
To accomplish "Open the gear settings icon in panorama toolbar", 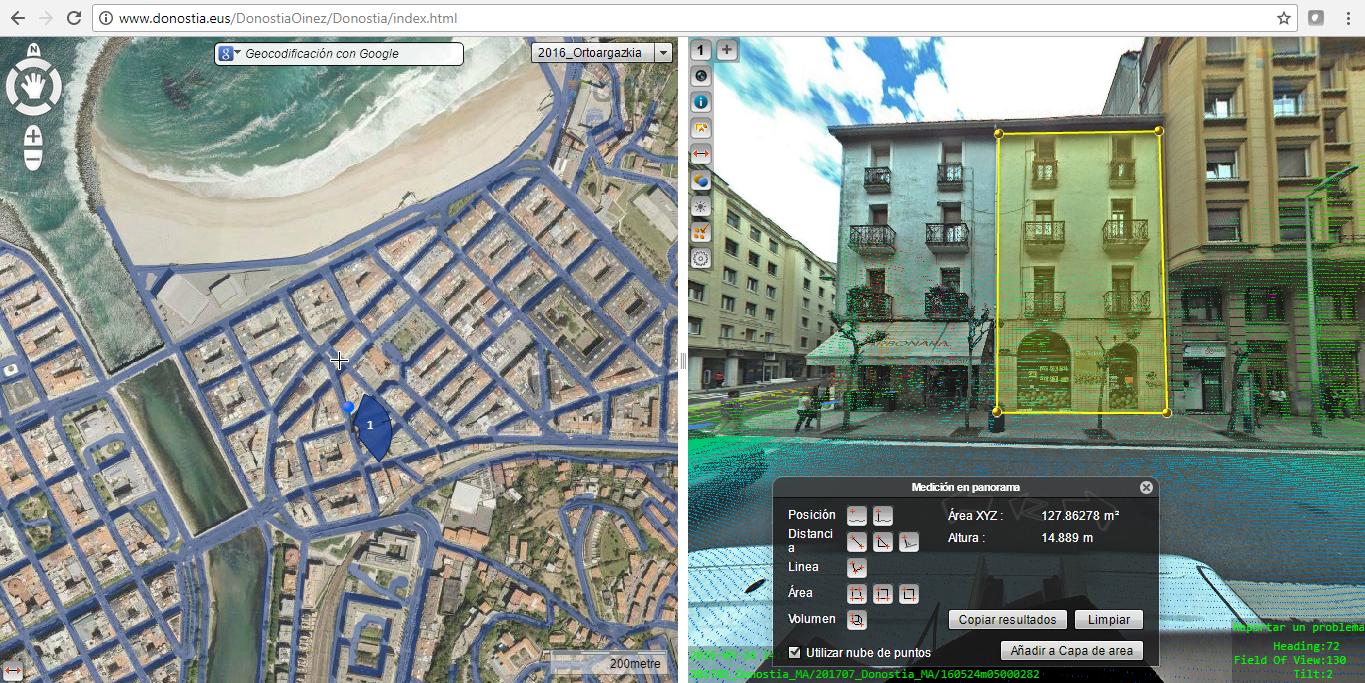I will pos(701,258).
